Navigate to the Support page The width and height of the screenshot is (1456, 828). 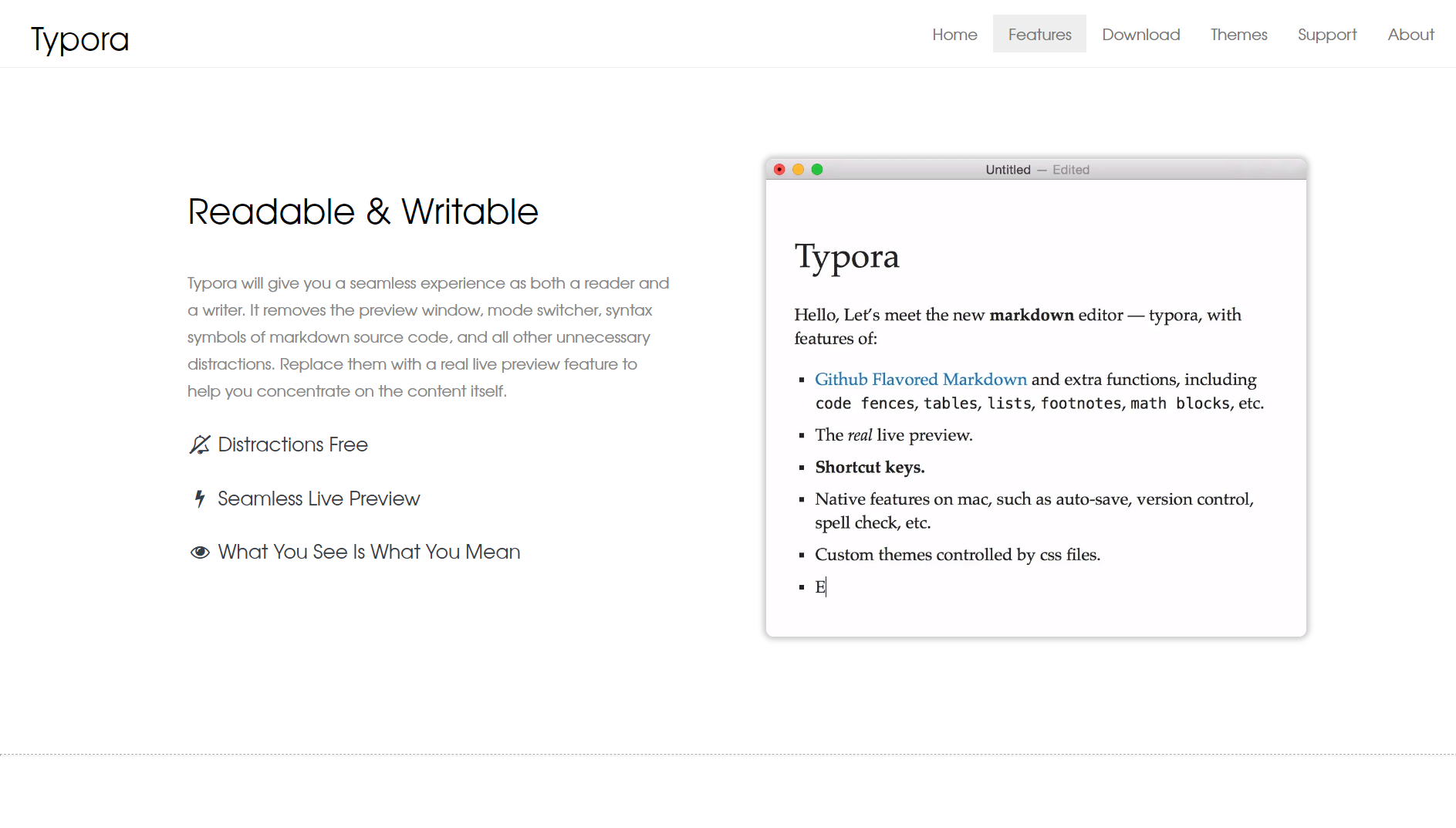(x=1326, y=35)
